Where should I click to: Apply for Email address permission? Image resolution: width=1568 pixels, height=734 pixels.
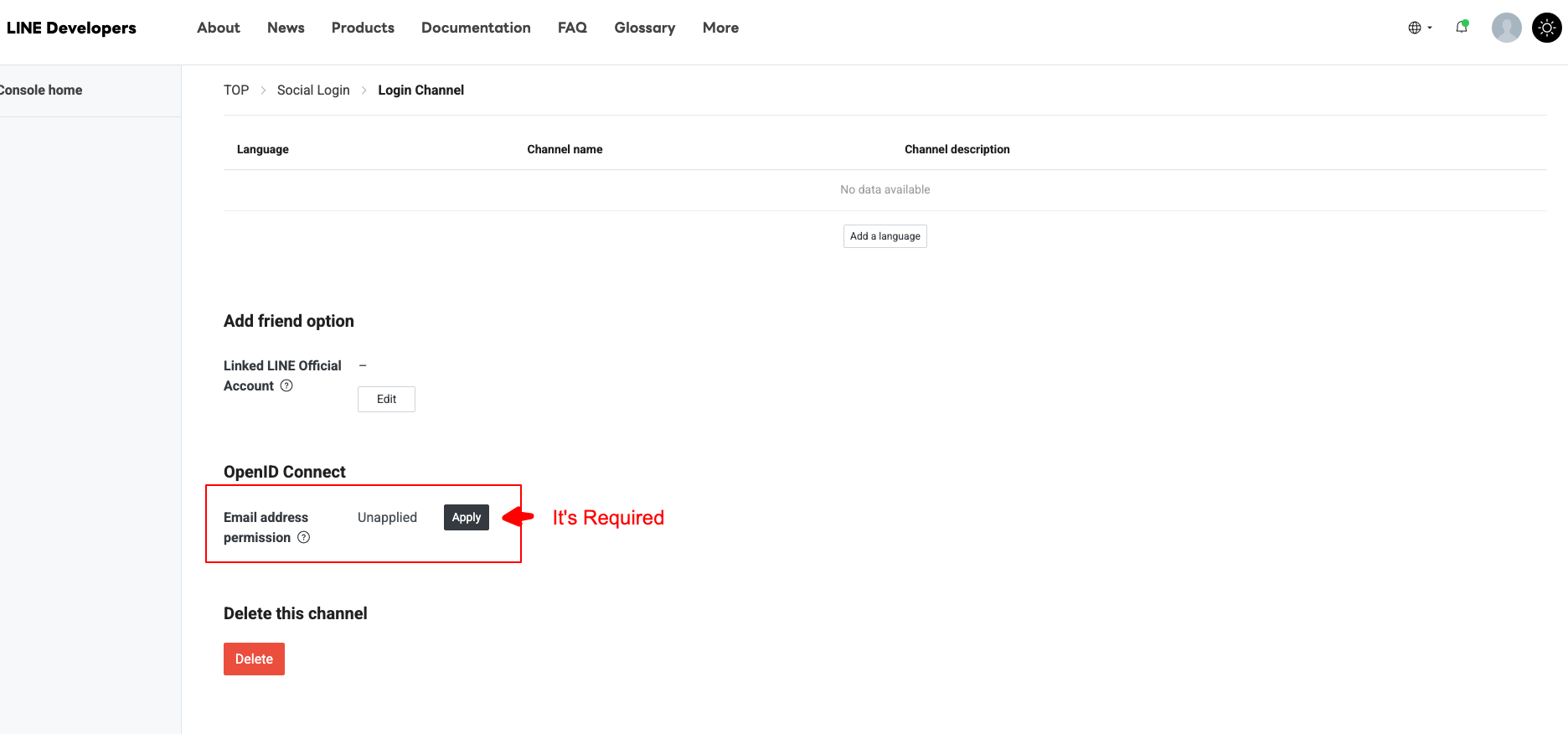(x=467, y=517)
